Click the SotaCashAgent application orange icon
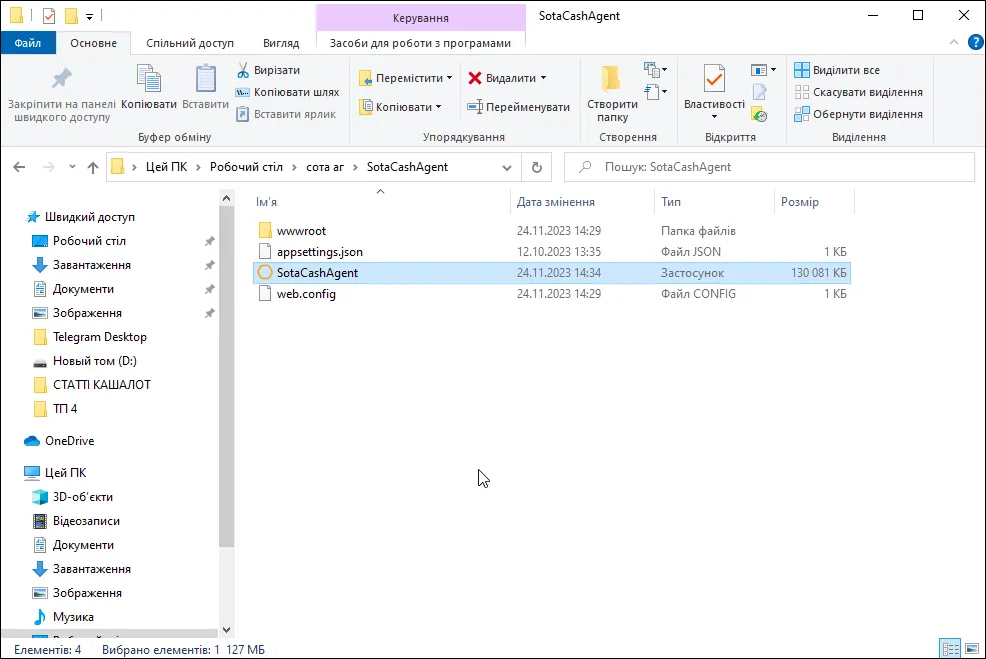The height and width of the screenshot is (659, 986). 265,272
